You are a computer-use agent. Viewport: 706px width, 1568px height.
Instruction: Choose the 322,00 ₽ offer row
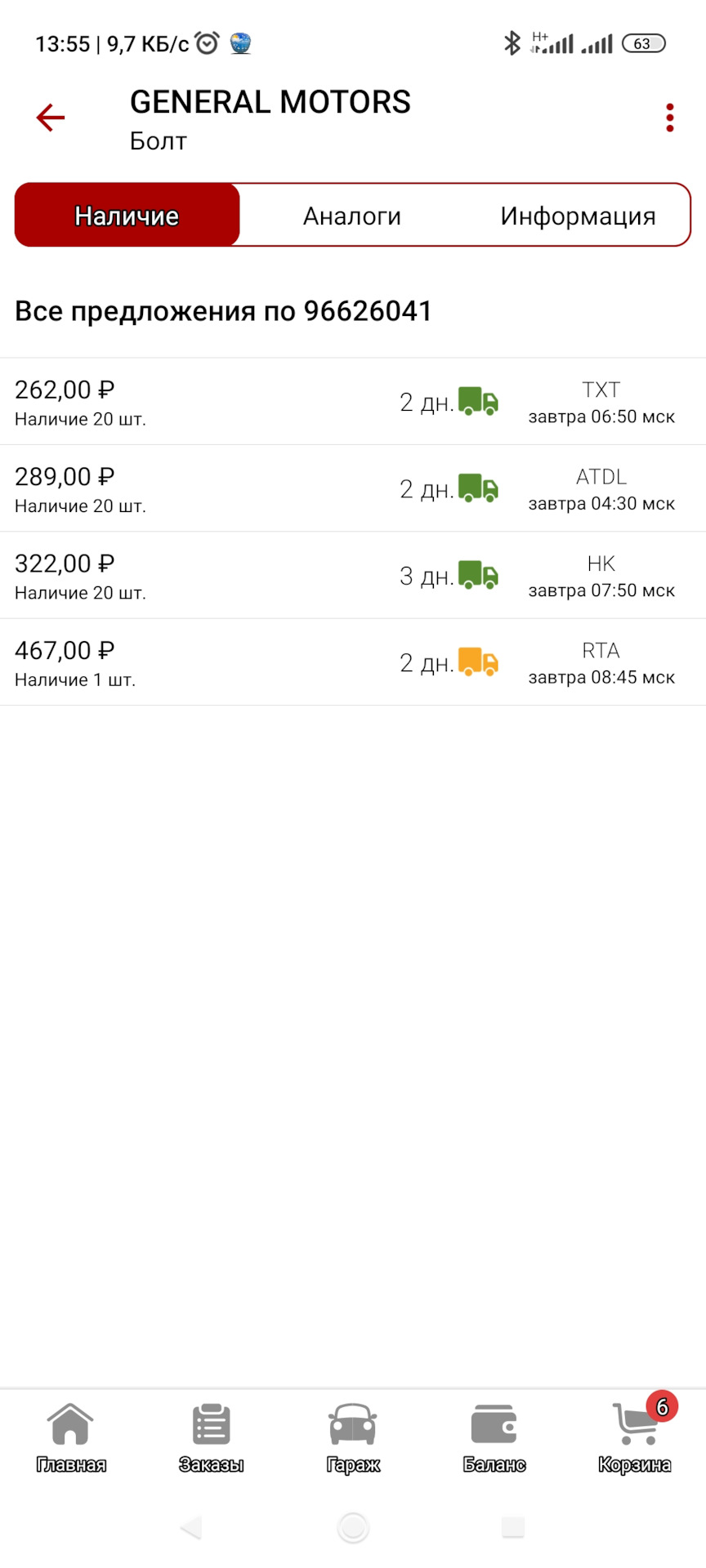click(196, 576)
